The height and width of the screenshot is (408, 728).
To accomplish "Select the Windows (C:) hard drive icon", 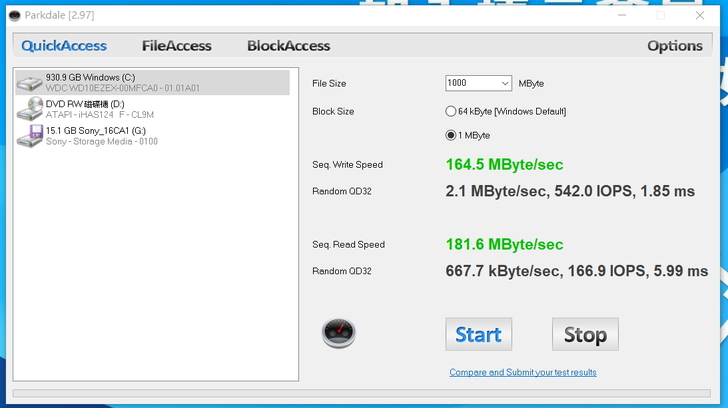I will [x=29, y=83].
